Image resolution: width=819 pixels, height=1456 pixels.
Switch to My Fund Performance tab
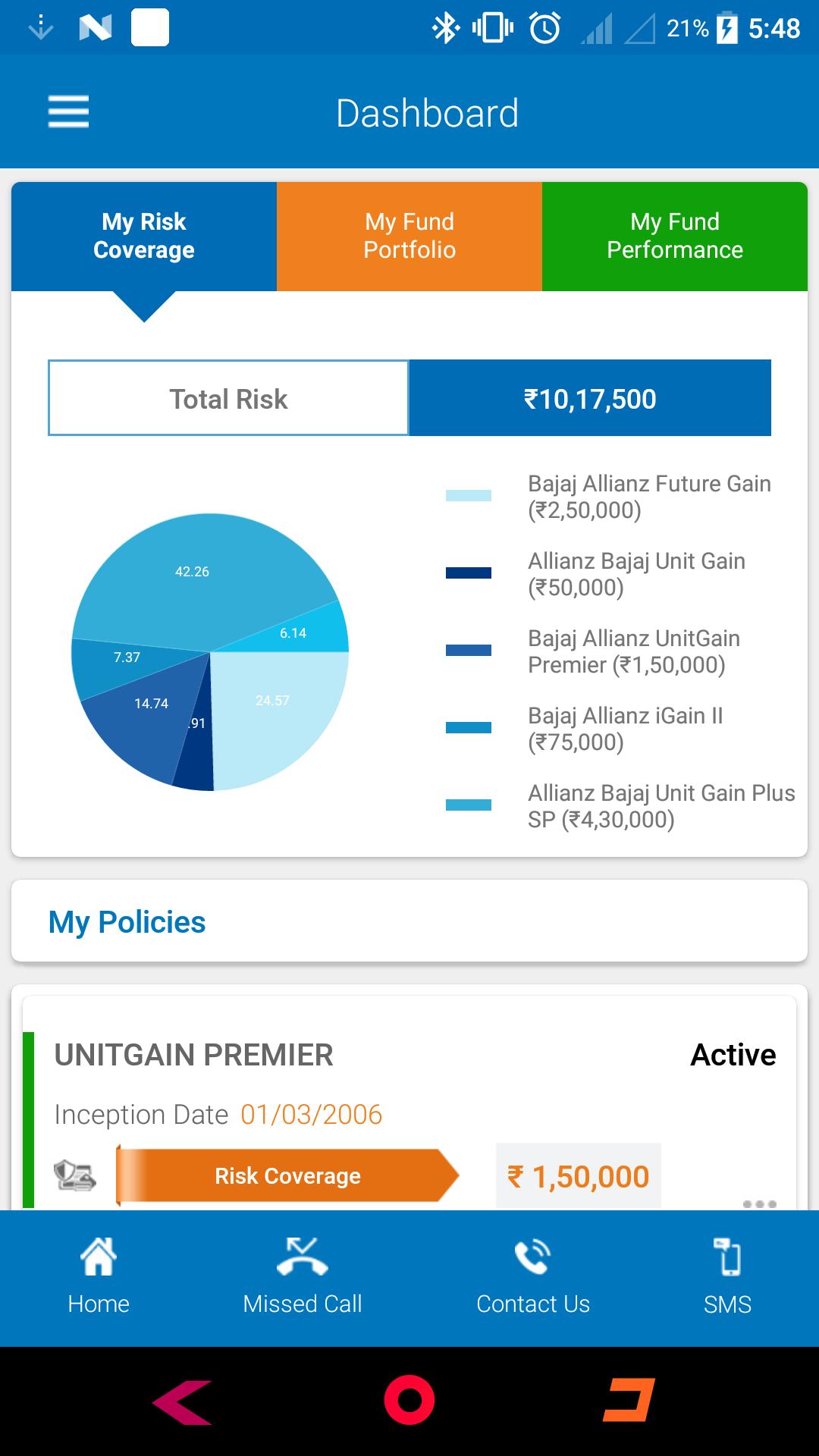click(x=675, y=236)
